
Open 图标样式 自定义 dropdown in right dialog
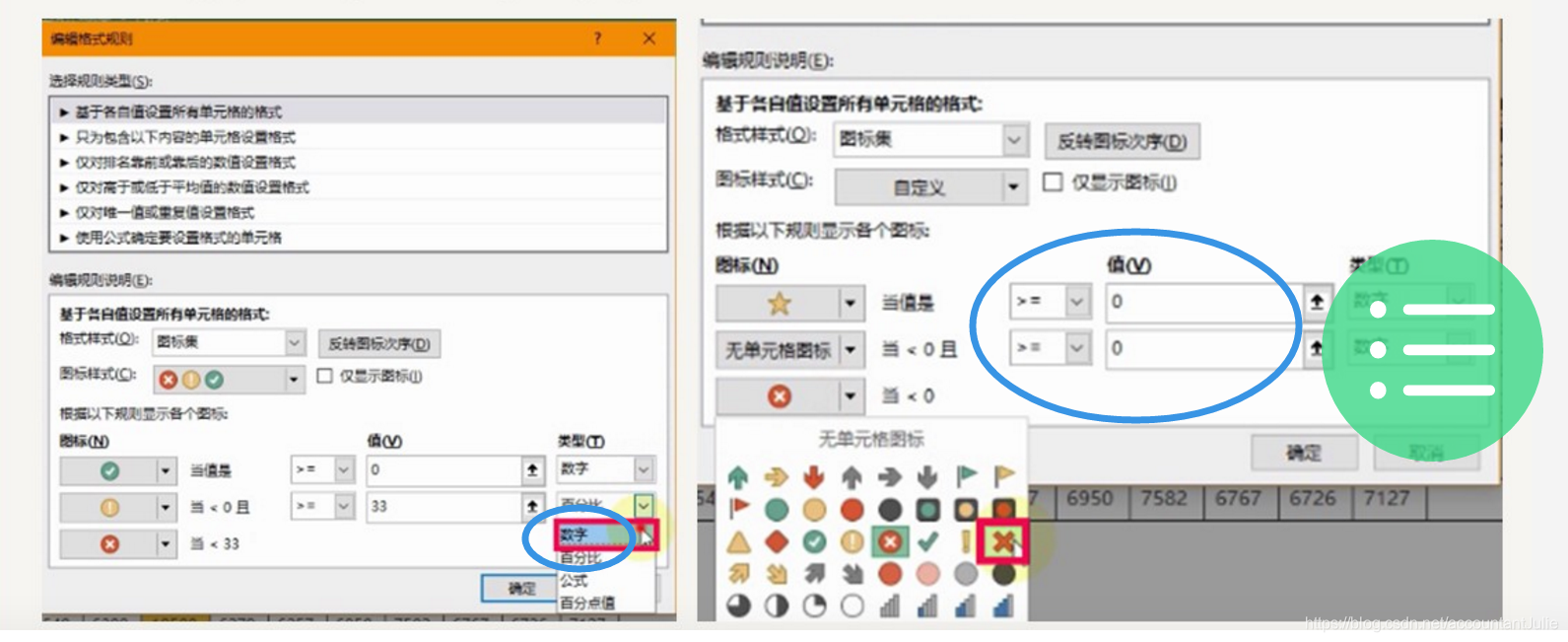click(1013, 186)
